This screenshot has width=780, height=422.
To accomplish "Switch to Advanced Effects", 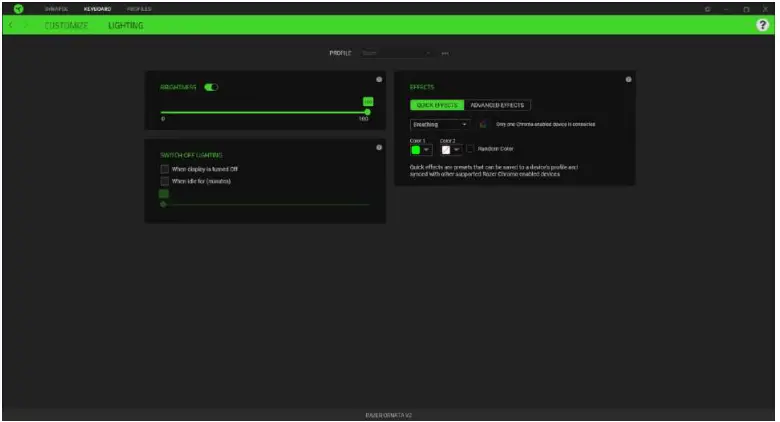I will tap(497, 105).
